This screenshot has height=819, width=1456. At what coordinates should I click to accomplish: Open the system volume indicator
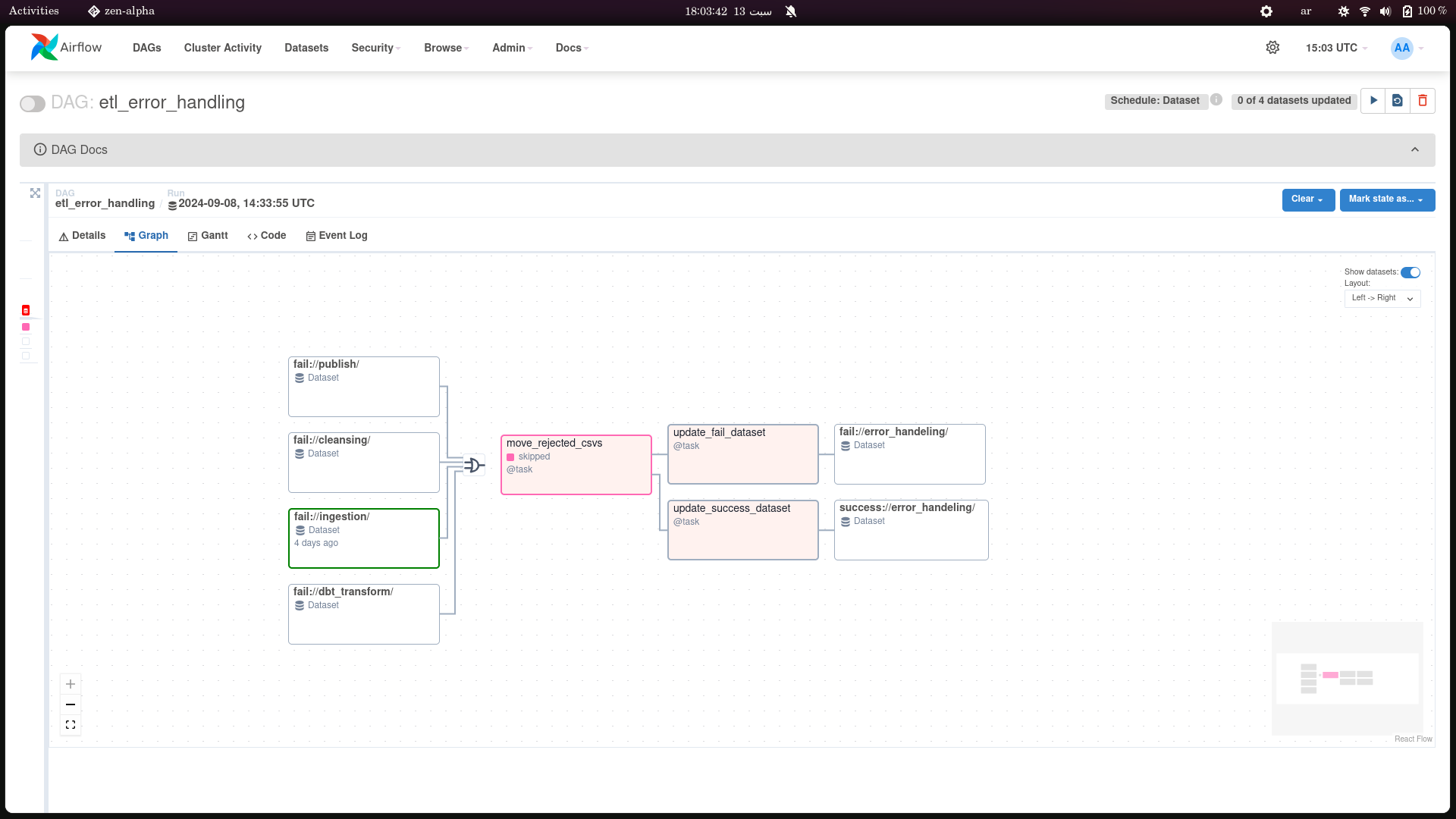pos(1385,11)
